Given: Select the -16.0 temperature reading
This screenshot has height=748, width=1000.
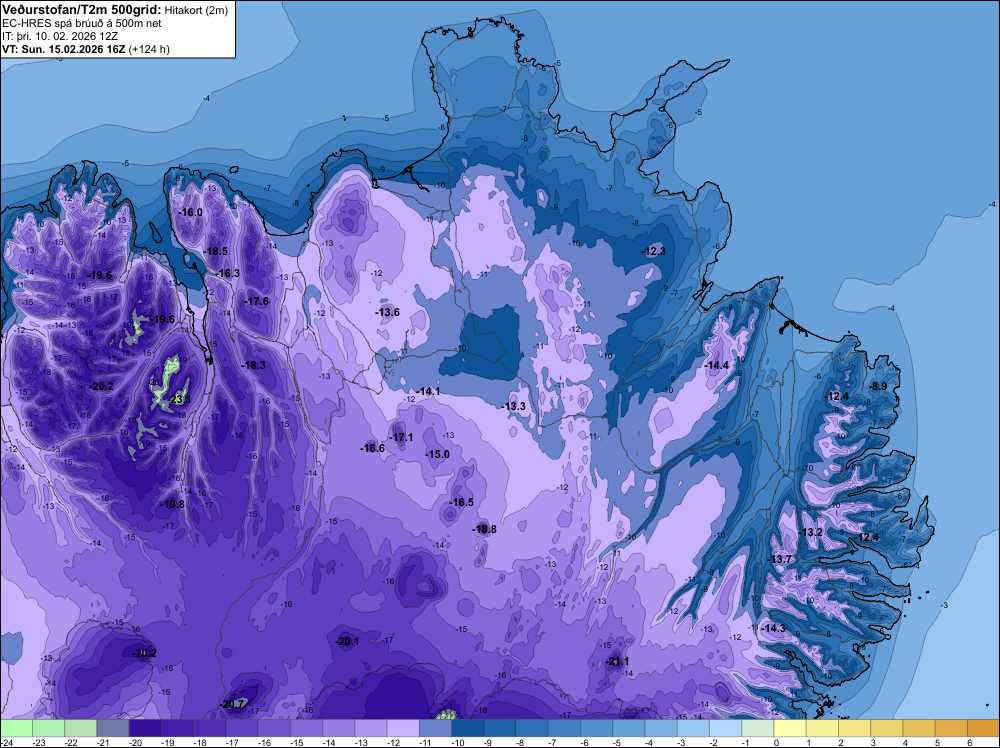Looking at the screenshot, I should pos(191,212).
